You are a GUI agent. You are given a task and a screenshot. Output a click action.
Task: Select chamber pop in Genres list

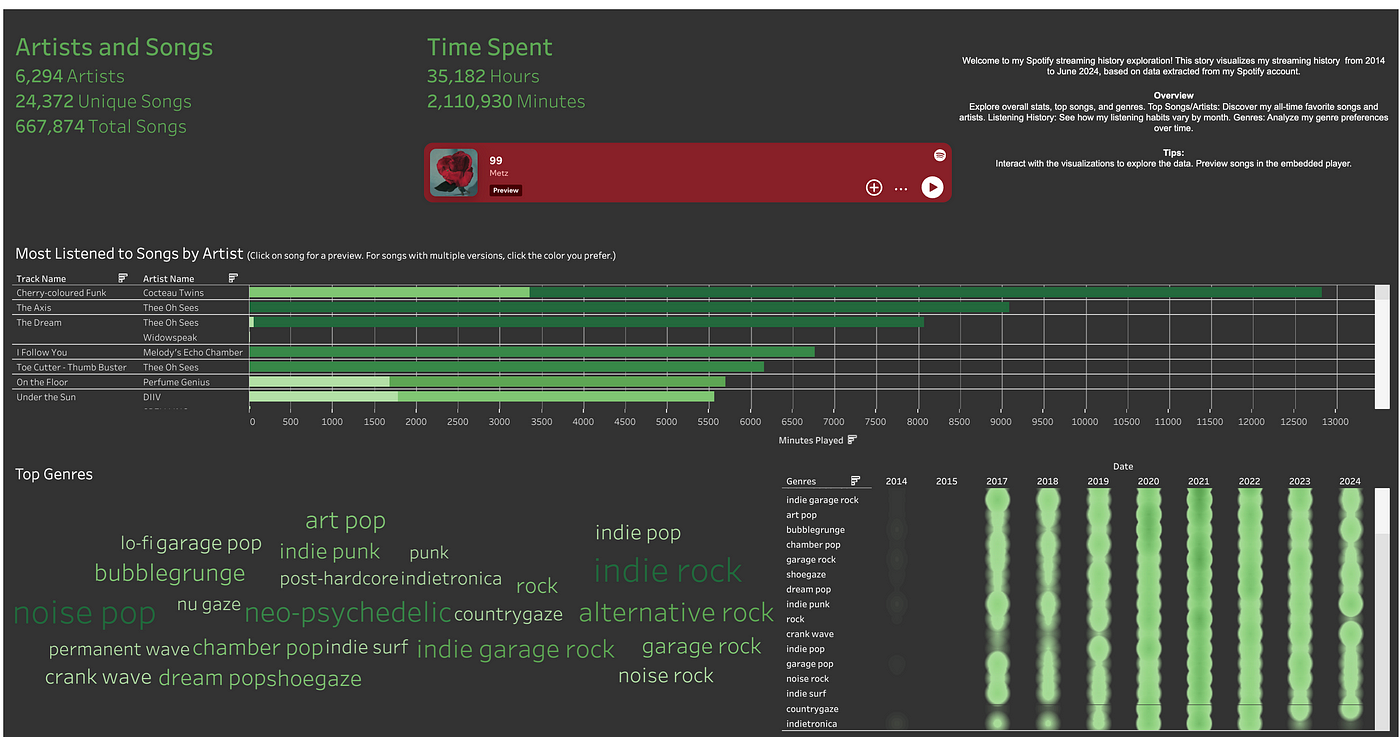click(813, 545)
